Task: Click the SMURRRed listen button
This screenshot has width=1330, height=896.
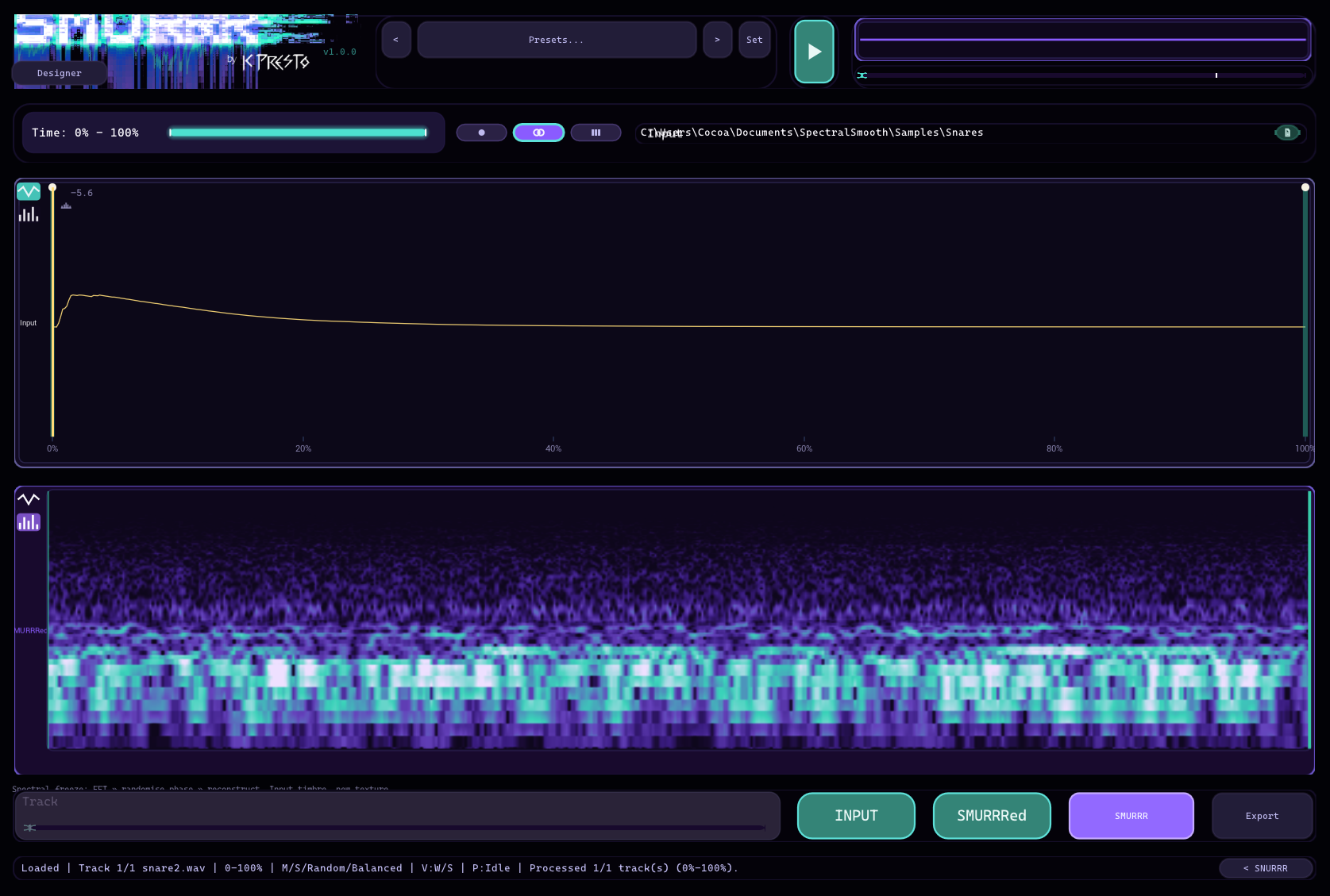Action: pos(992,816)
